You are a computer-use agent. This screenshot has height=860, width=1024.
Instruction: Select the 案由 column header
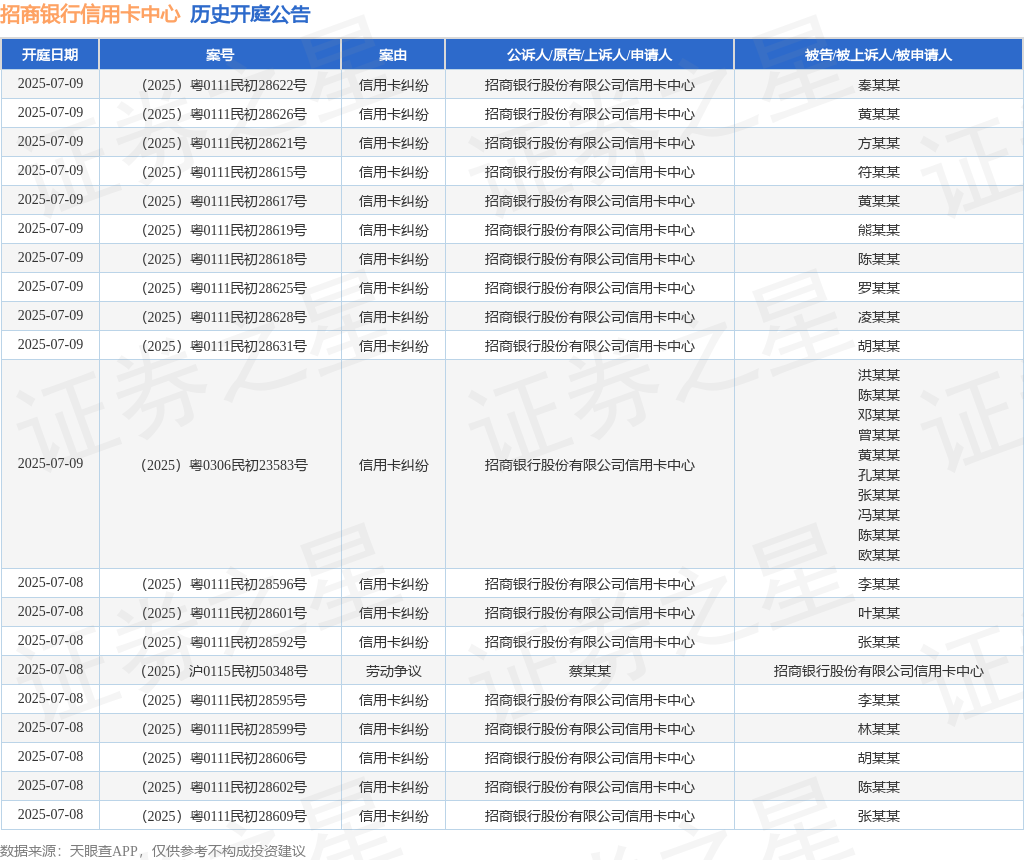click(393, 55)
